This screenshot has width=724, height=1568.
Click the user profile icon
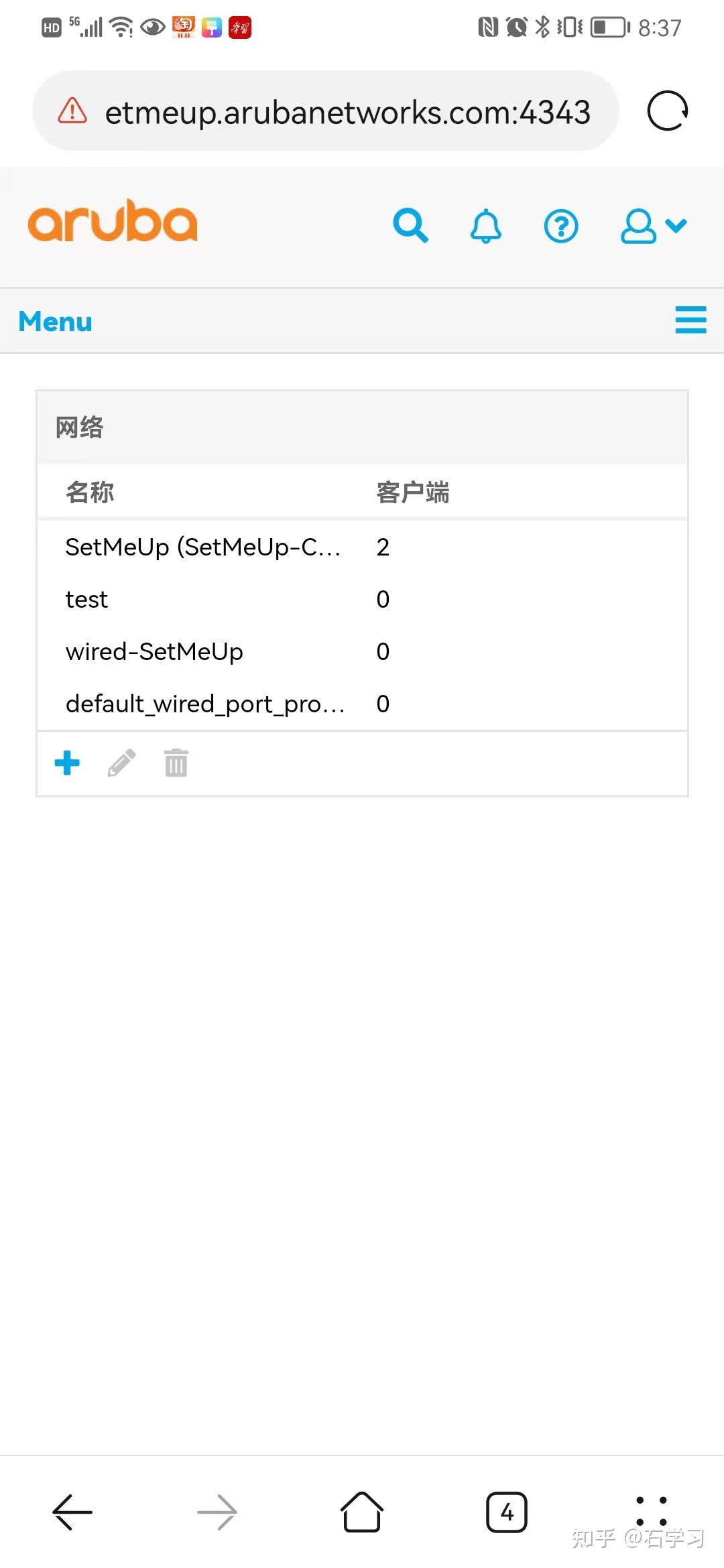[x=637, y=226]
